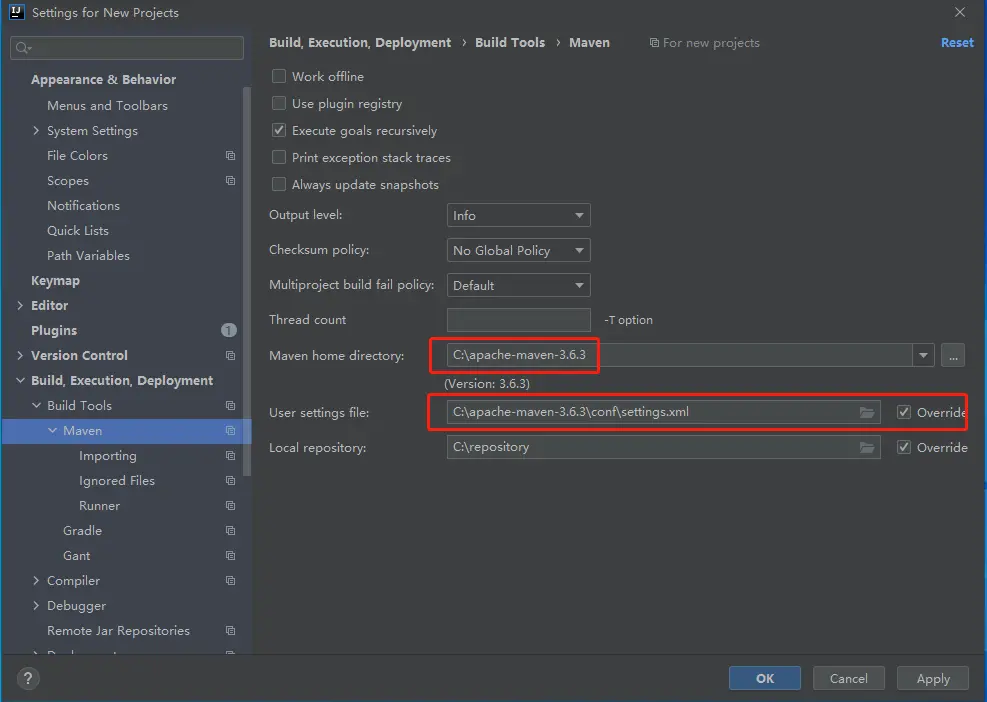Screen dimensions: 987x702
Task: Click the folder icon in Local repository field
Action: point(867,447)
